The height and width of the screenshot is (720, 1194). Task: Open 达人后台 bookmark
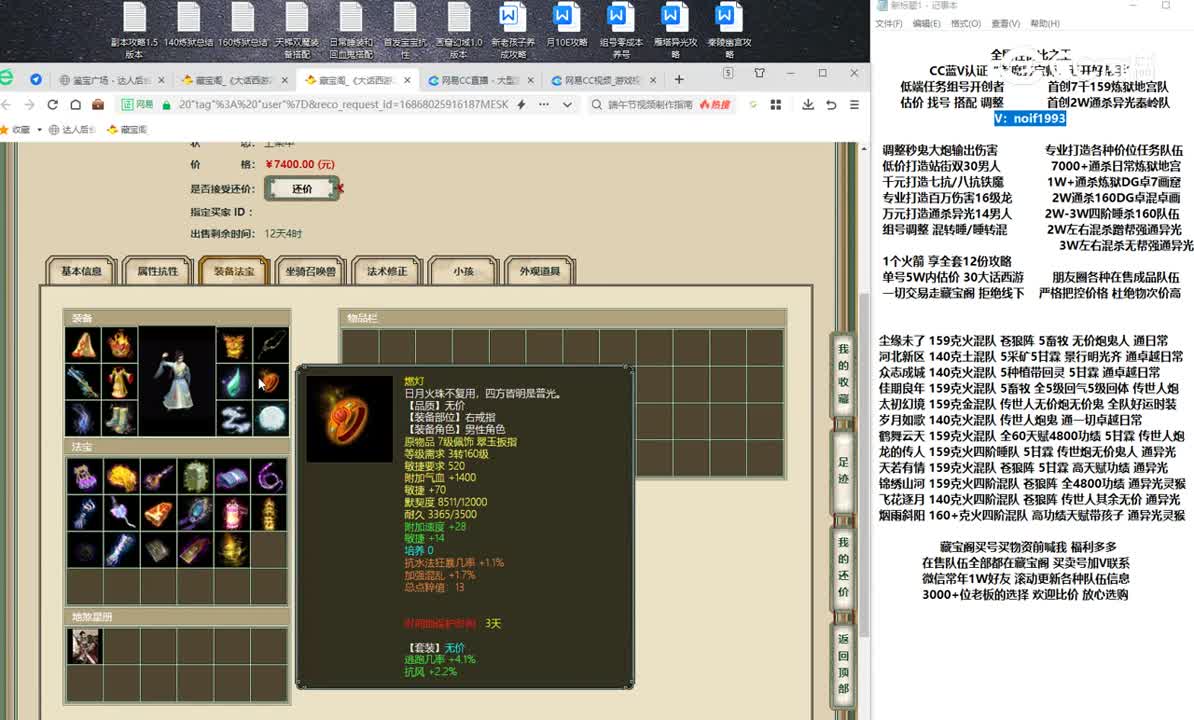click(72, 129)
